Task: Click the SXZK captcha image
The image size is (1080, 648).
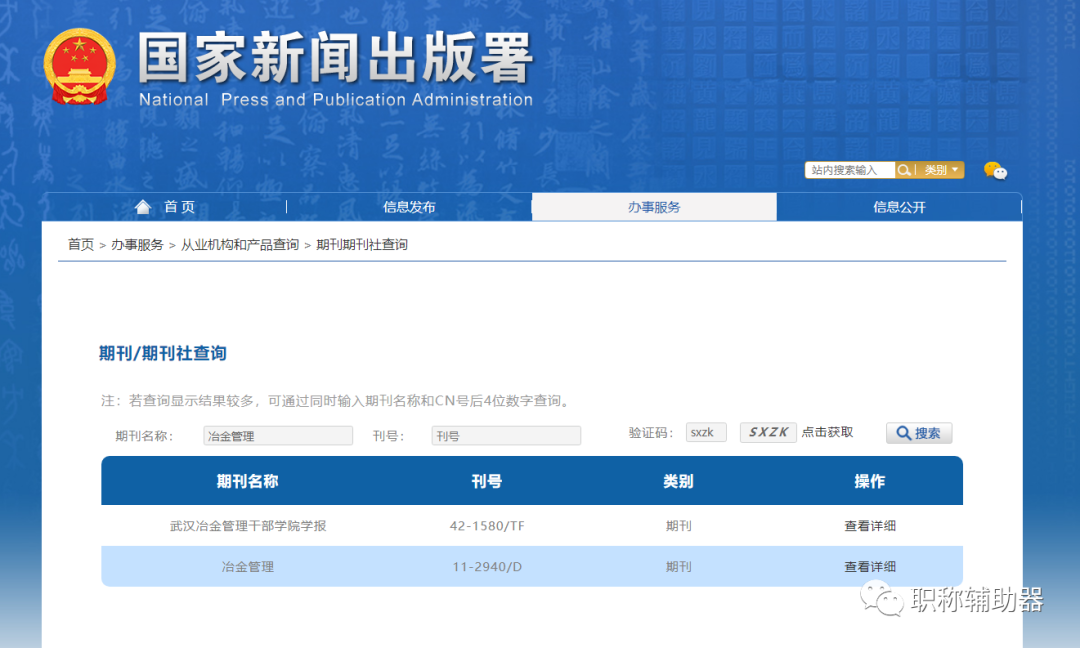Action: tap(768, 432)
